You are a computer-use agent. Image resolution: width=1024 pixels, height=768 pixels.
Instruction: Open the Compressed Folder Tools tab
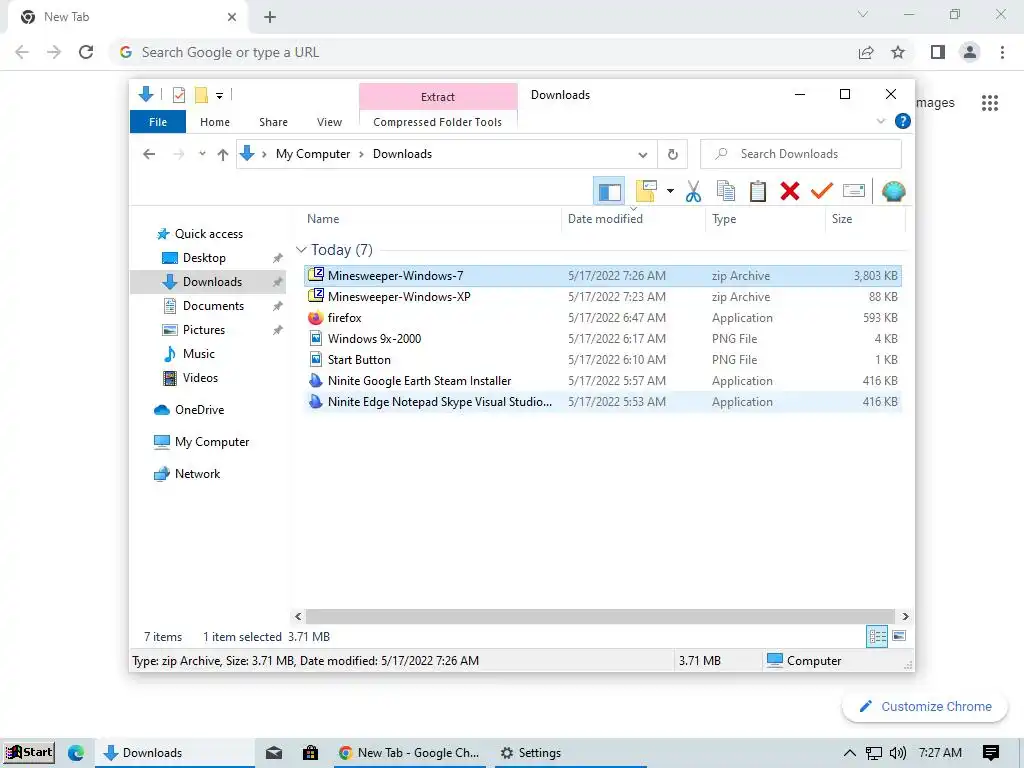pos(438,122)
